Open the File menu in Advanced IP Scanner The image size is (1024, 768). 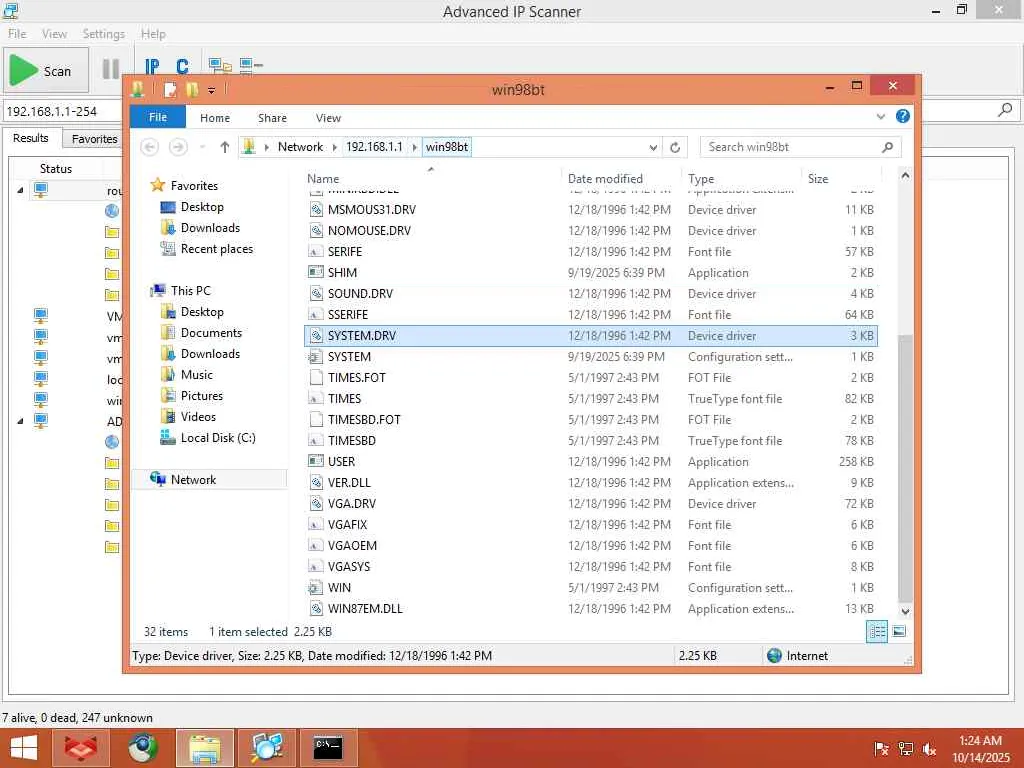(x=17, y=34)
